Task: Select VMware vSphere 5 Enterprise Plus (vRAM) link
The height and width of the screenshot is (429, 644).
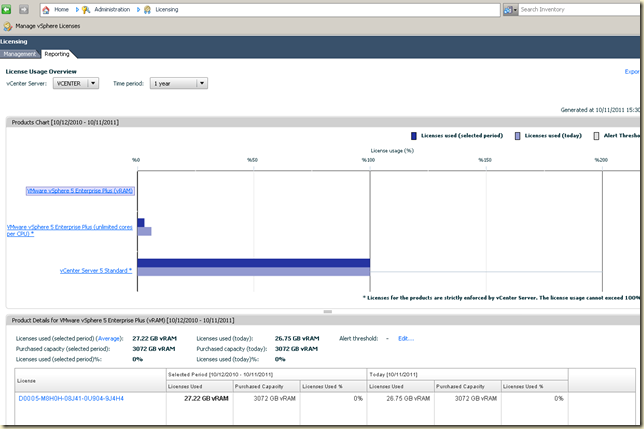Action: 80,190
